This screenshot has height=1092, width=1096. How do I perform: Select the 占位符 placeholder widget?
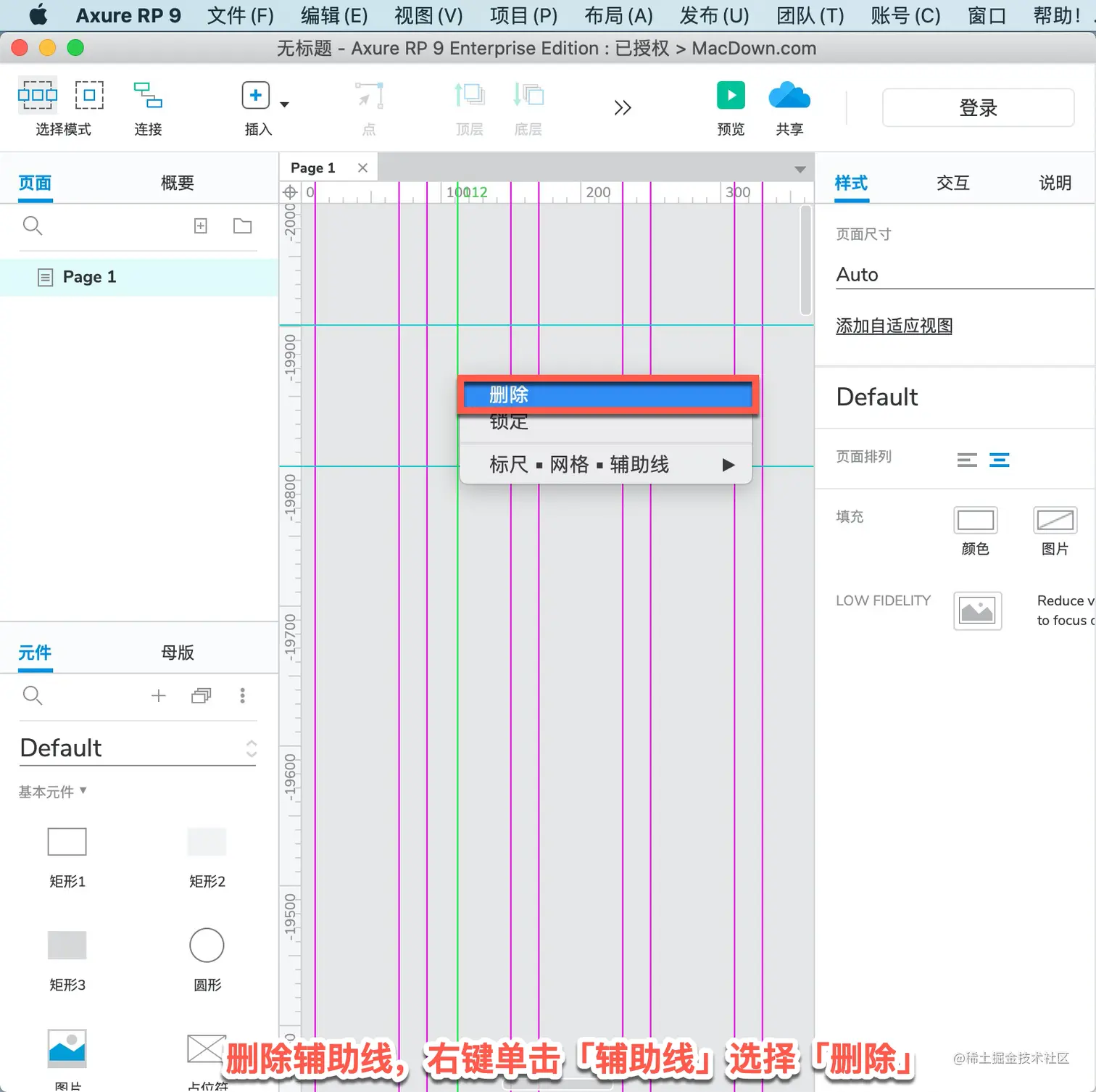click(x=206, y=1048)
